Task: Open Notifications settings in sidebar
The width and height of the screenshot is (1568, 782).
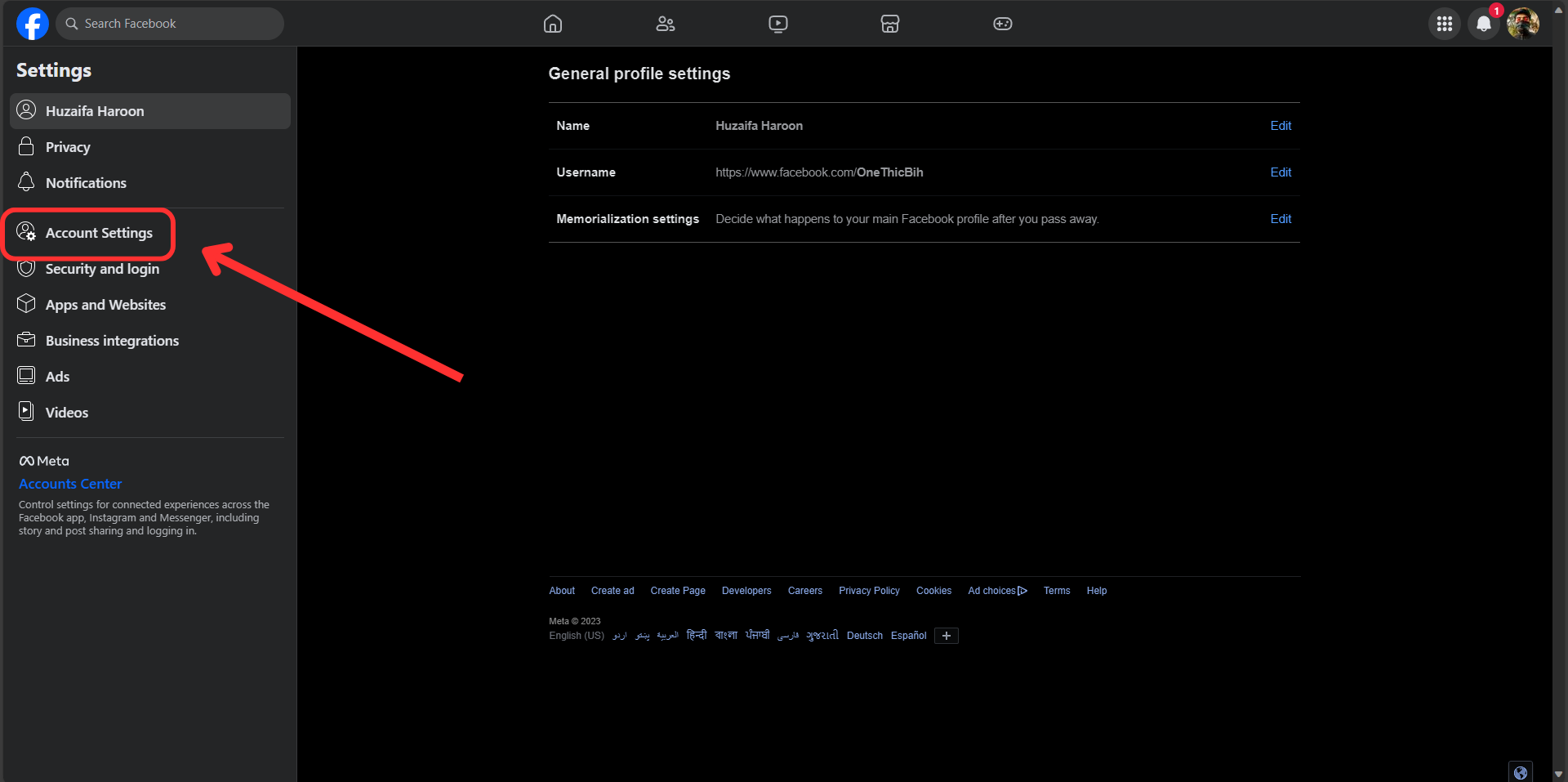Action: click(x=150, y=183)
